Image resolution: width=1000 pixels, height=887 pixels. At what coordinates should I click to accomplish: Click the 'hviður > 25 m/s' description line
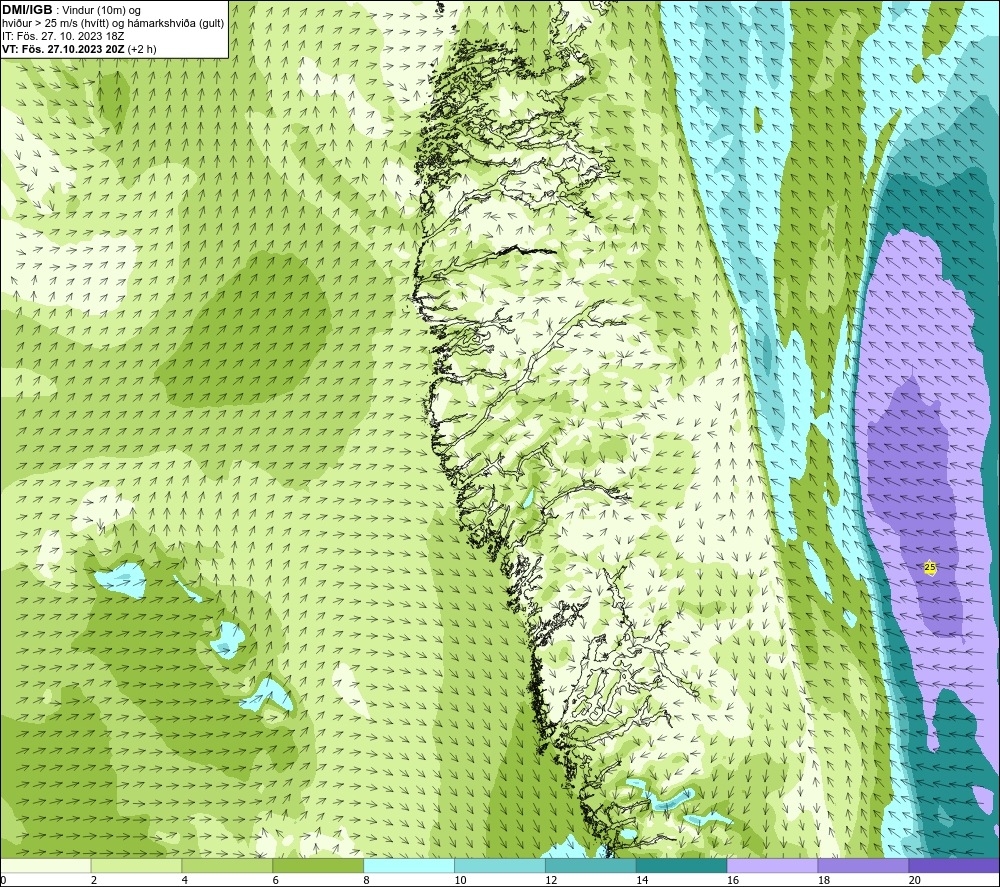click(x=113, y=24)
